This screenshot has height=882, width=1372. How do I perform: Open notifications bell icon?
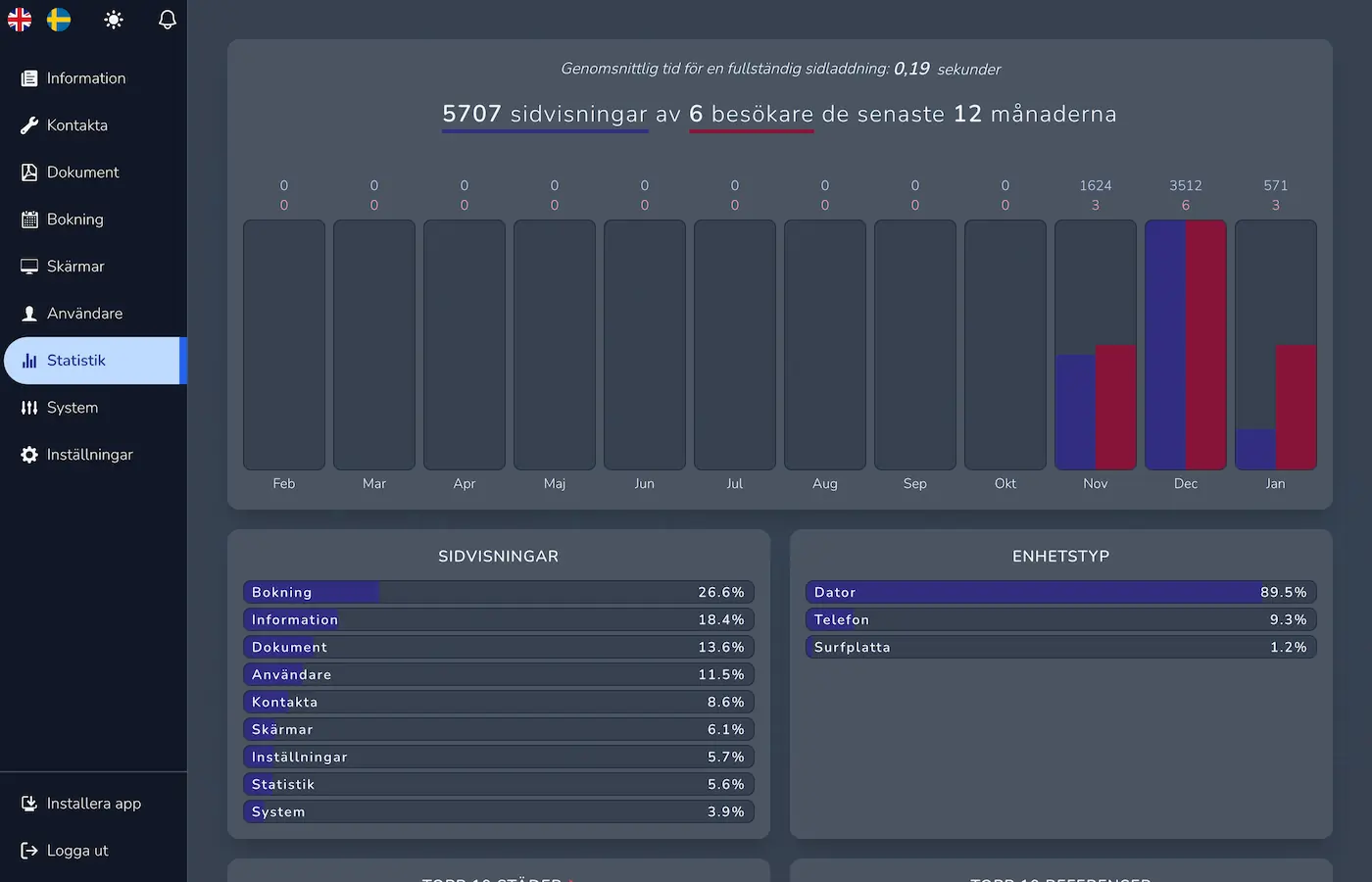click(x=168, y=20)
